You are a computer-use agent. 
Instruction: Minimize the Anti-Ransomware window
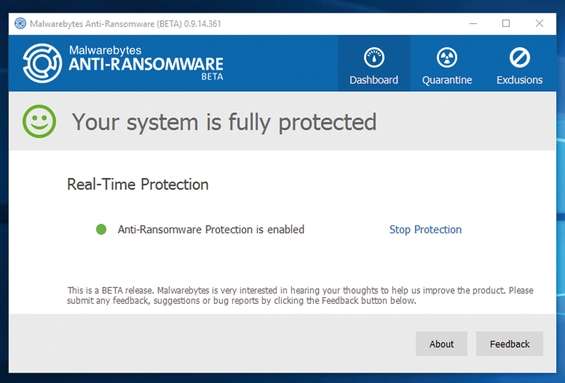pyautogui.click(x=473, y=24)
